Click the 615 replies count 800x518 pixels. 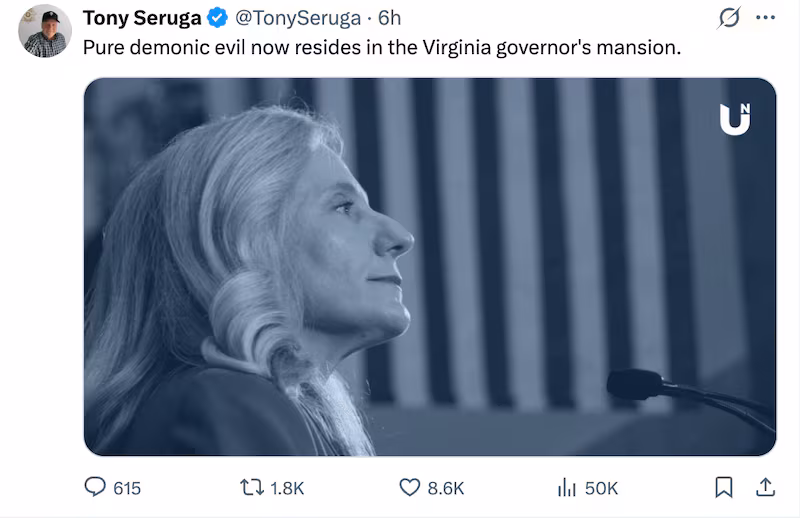tap(127, 488)
